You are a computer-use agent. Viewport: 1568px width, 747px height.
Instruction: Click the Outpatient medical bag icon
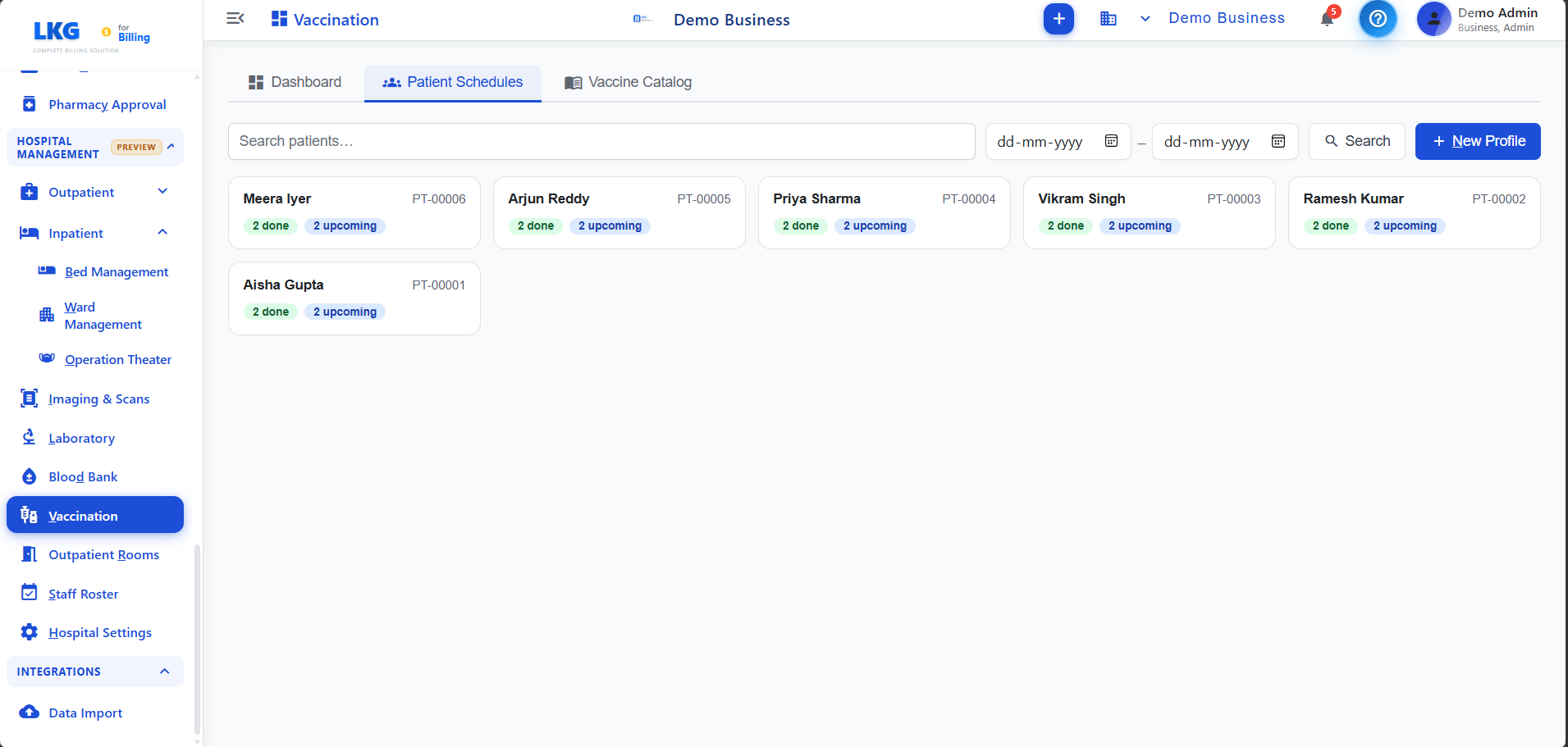click(30, 192)
